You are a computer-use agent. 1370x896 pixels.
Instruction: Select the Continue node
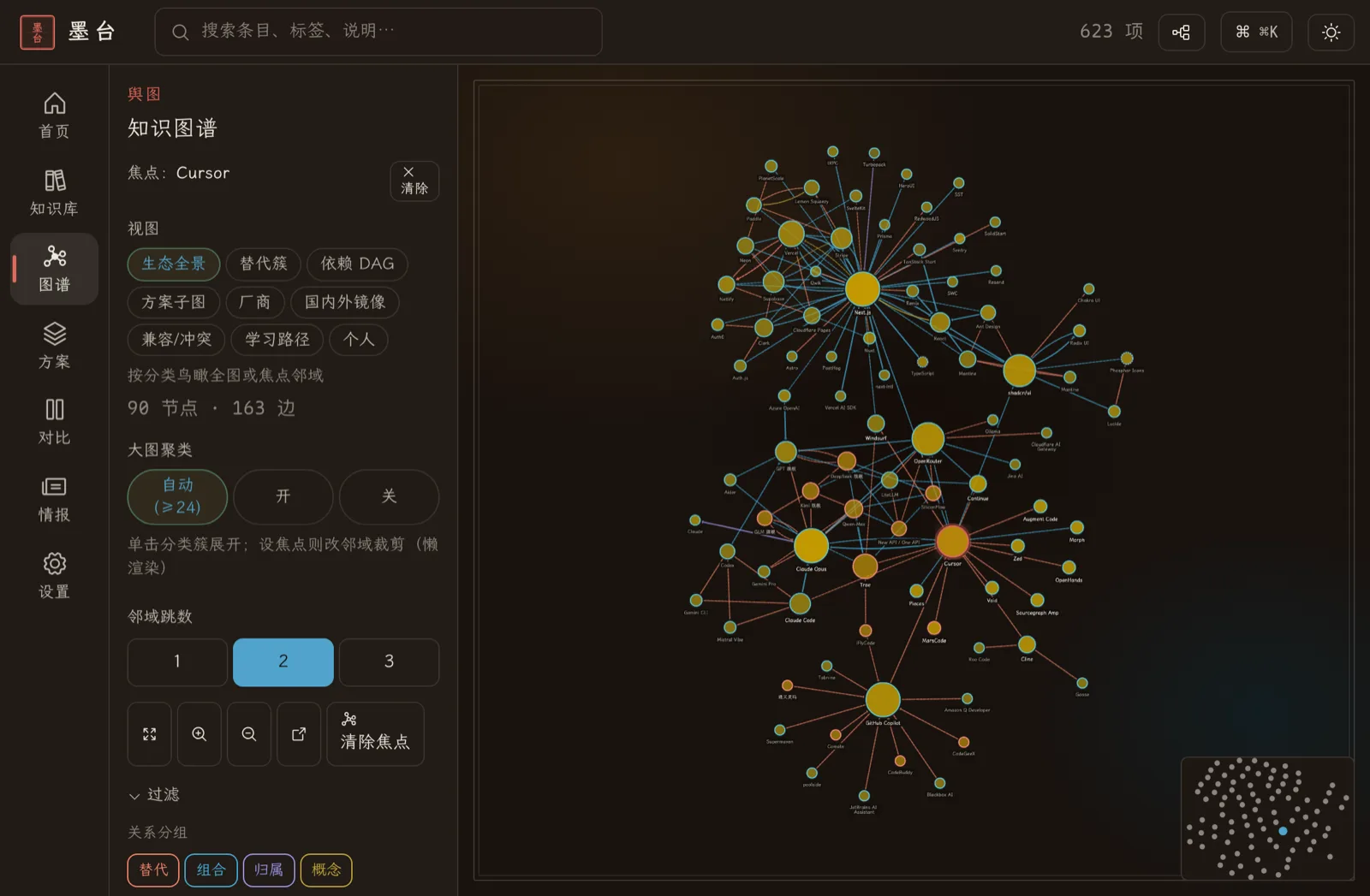(x=978, y=484)
